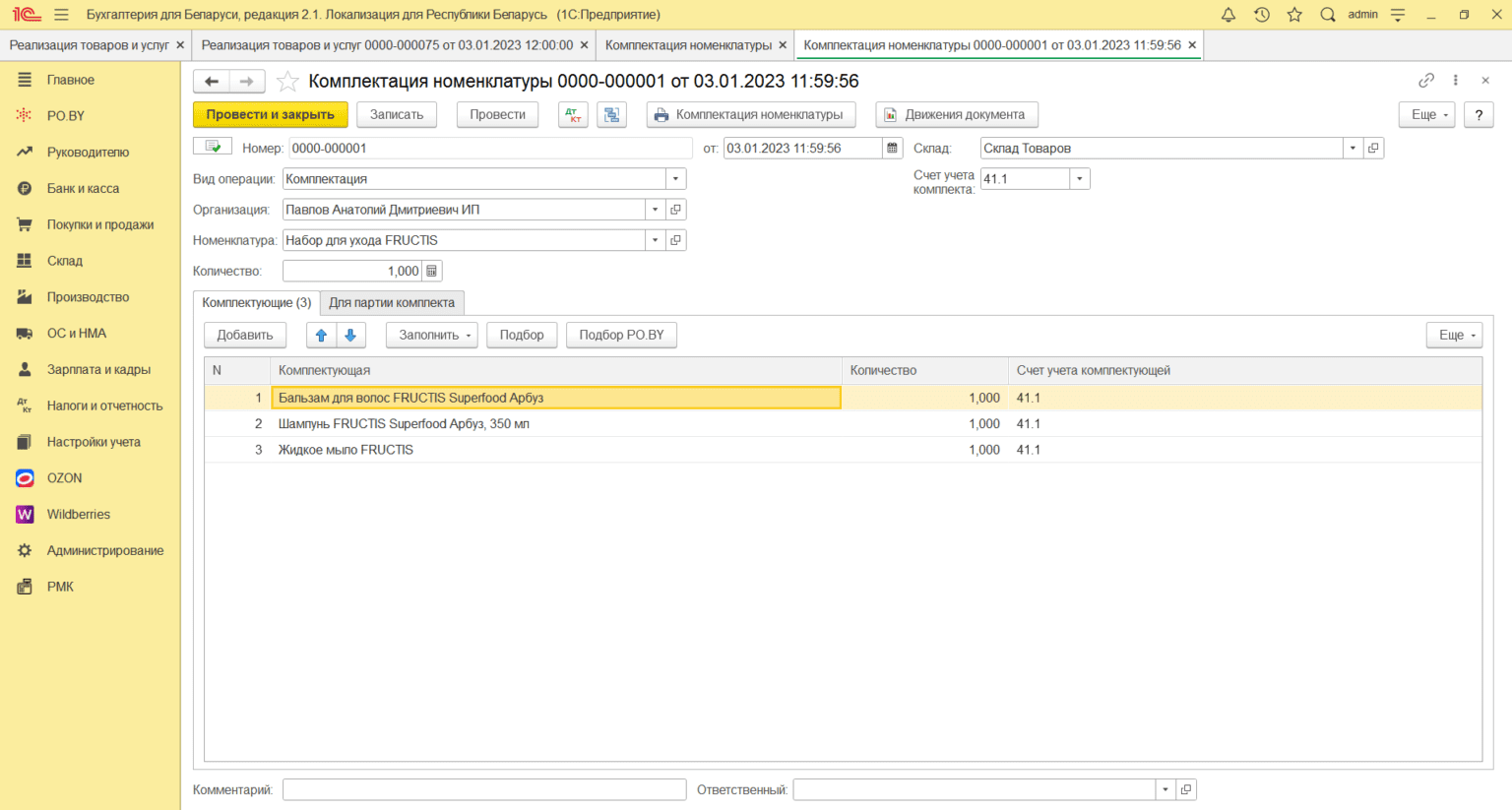This screenshot has height=810, width=1512.
Task: Open the Склад section in sidebar
Action: click(x=65, y=261)
